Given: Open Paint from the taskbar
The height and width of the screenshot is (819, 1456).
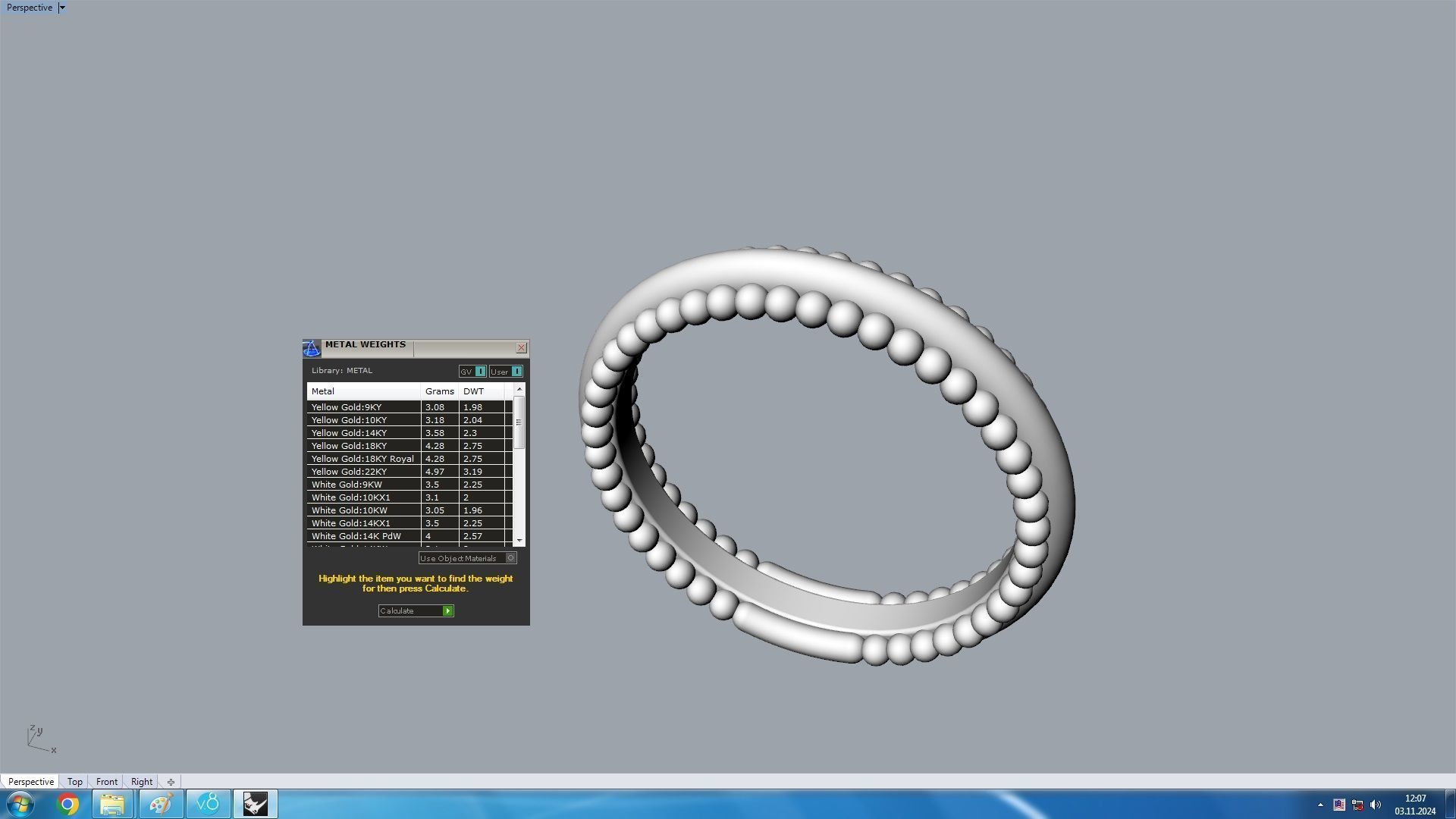Looking at the screenshot, I should [161, 804].
